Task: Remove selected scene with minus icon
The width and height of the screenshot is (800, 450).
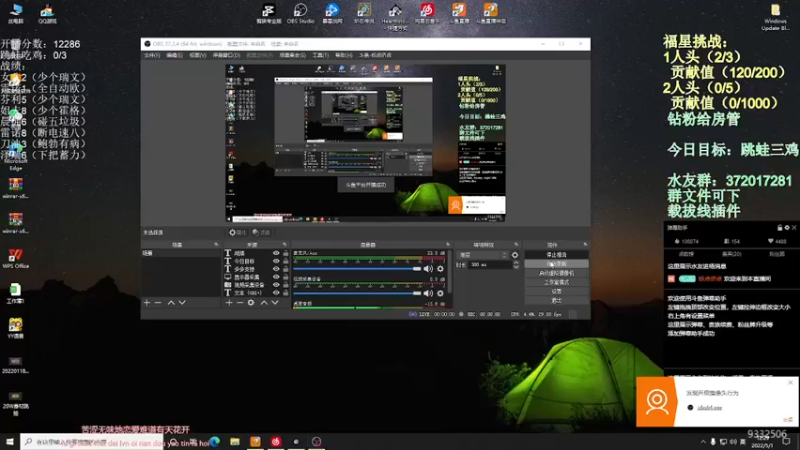Action: (x=158, y=303)
